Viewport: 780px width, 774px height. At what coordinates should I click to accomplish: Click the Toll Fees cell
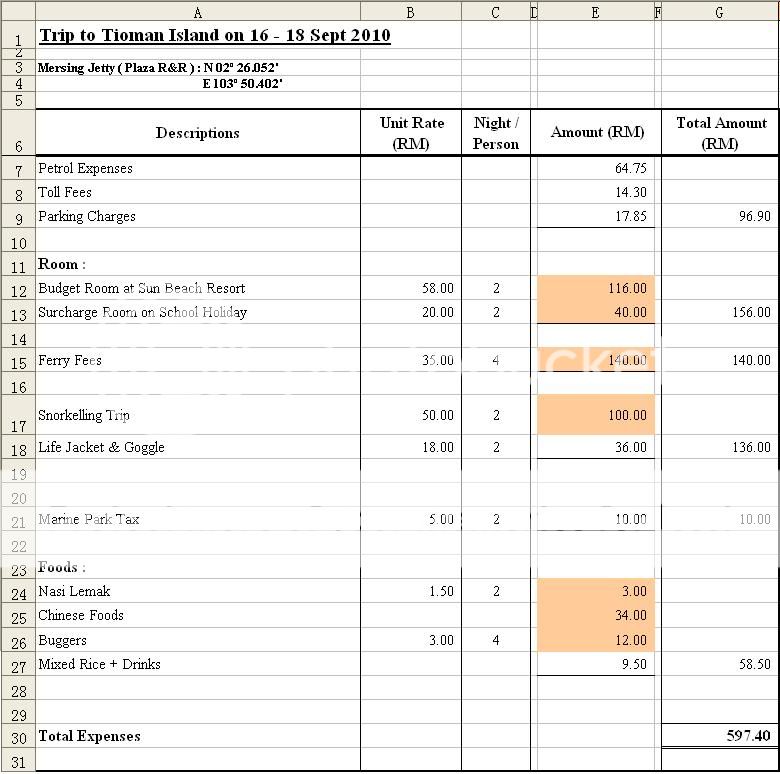point(198,192)
